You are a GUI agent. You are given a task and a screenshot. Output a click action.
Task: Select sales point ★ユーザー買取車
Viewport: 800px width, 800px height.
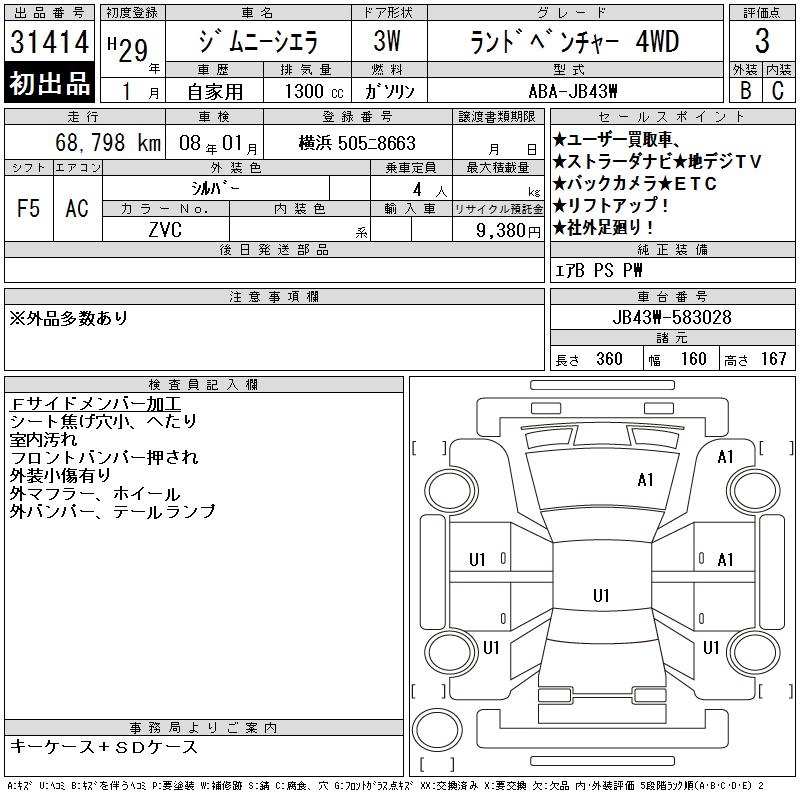point(616,139)
